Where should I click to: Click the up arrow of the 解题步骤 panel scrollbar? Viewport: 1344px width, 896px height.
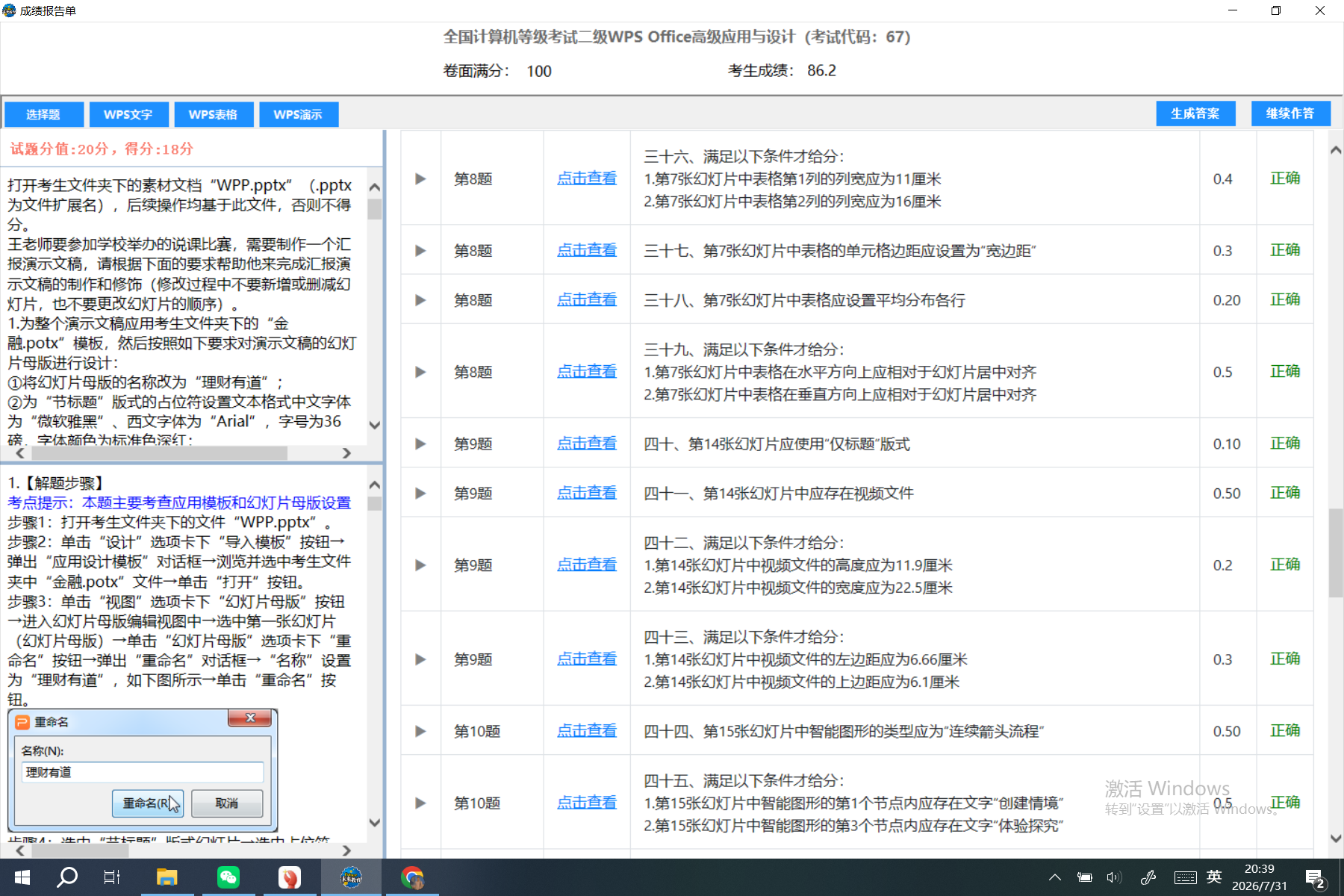point(375,485)
